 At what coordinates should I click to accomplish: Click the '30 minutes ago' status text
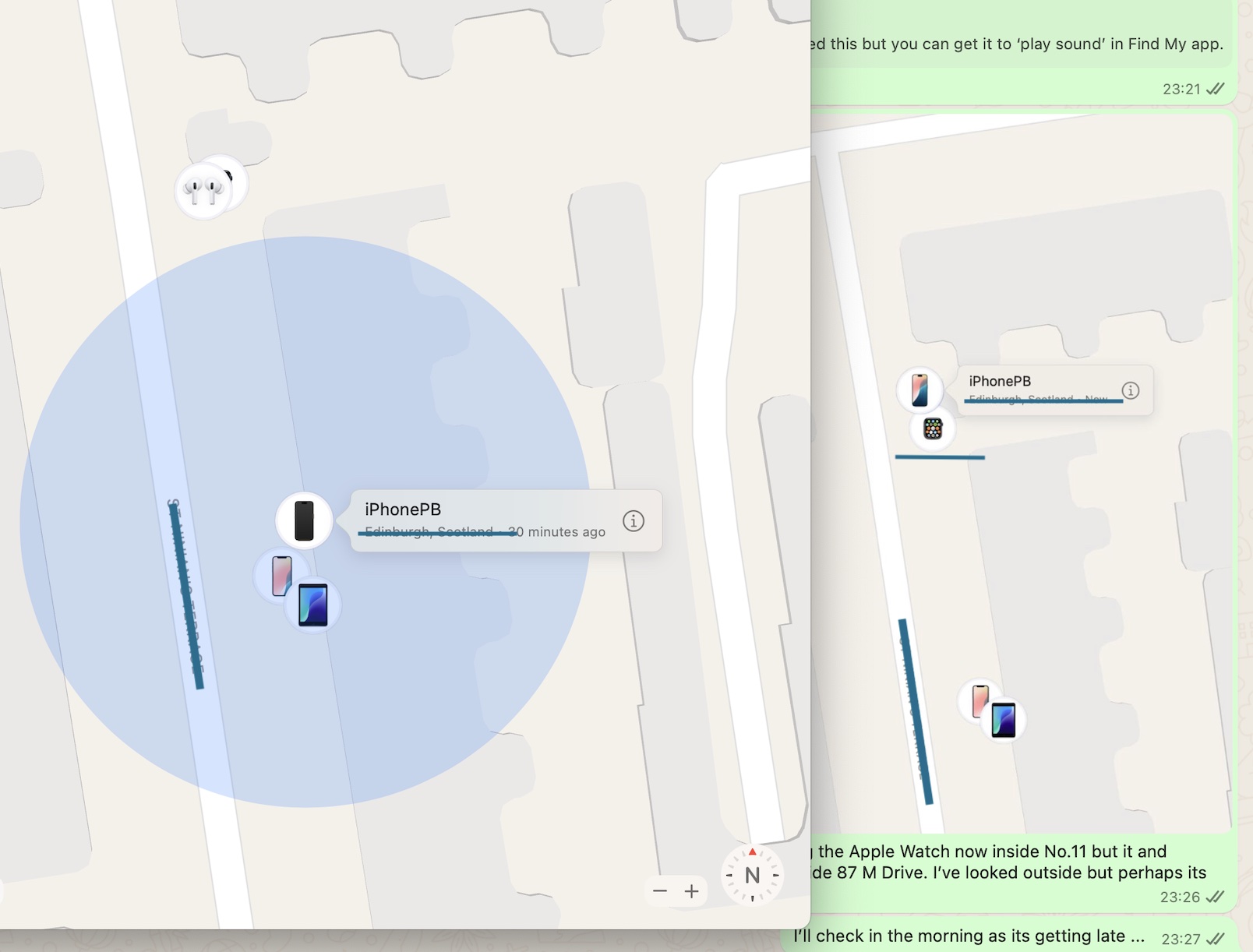556,532
